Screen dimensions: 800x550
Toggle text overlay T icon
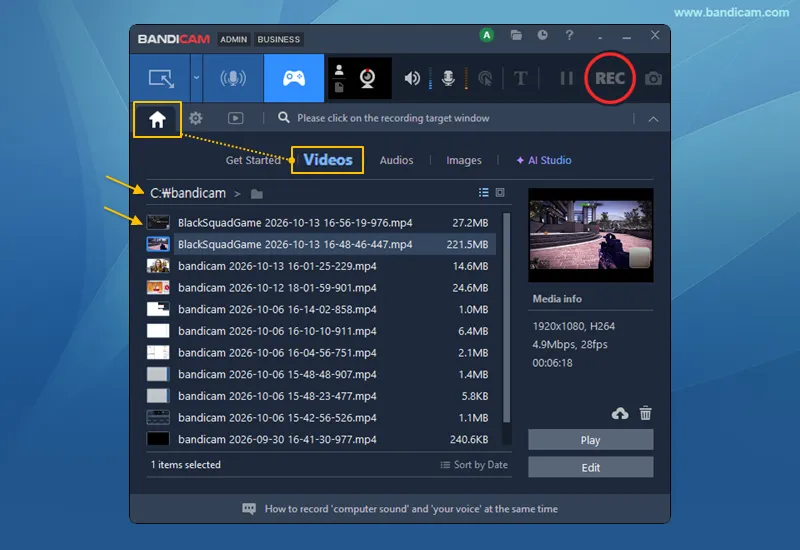pyautogui.click(x=520, y=79)
